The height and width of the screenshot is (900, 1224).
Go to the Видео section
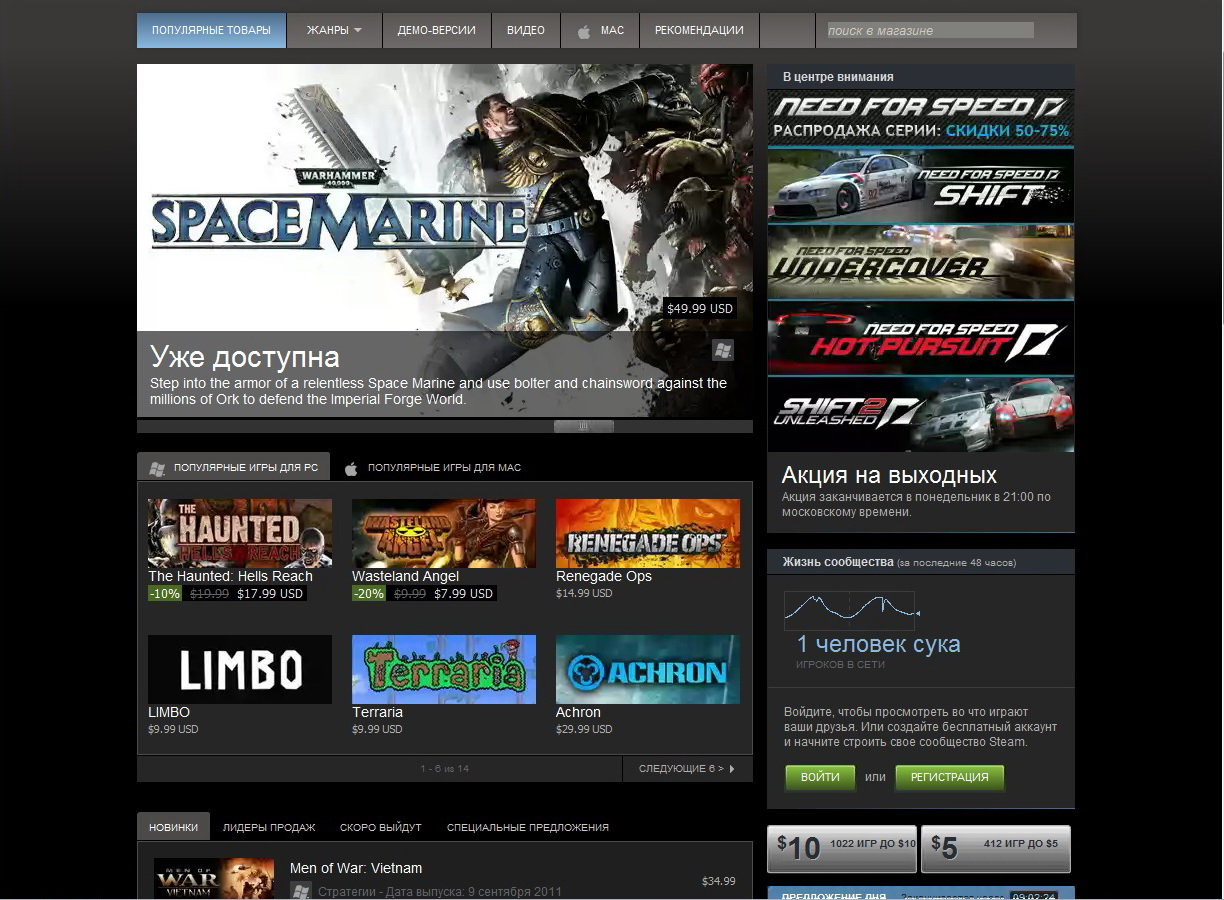(x=526, y=30)
